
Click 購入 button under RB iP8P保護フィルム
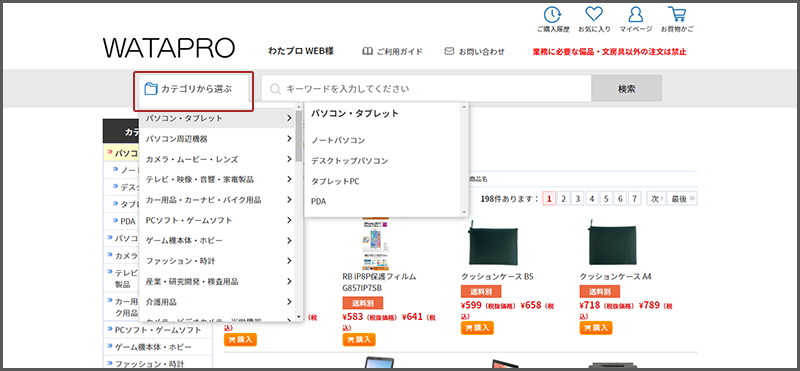click(359, 339)
